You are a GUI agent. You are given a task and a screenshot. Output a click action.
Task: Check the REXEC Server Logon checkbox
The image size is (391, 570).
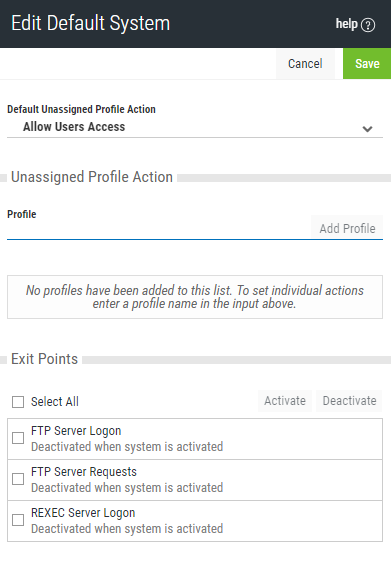pyautogui.click(x=18, y=520)
